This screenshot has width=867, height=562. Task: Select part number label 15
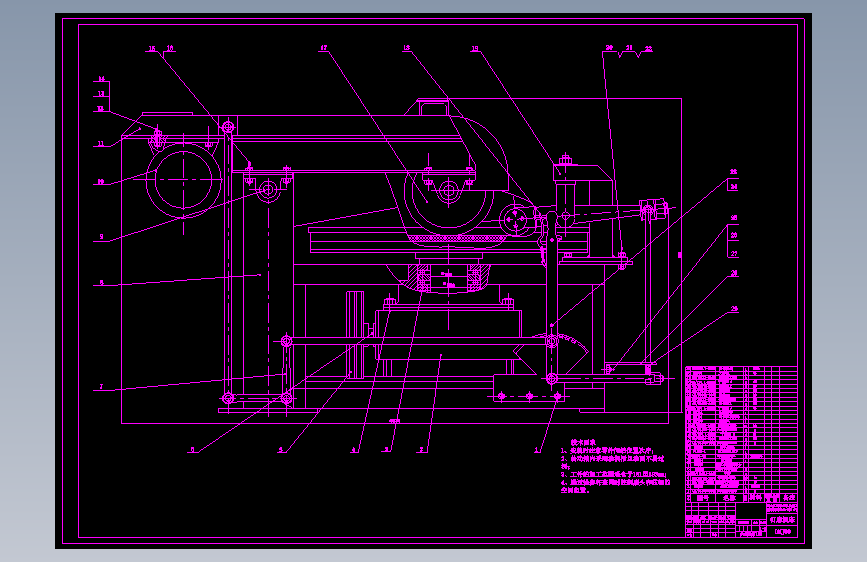pos(152,49)
